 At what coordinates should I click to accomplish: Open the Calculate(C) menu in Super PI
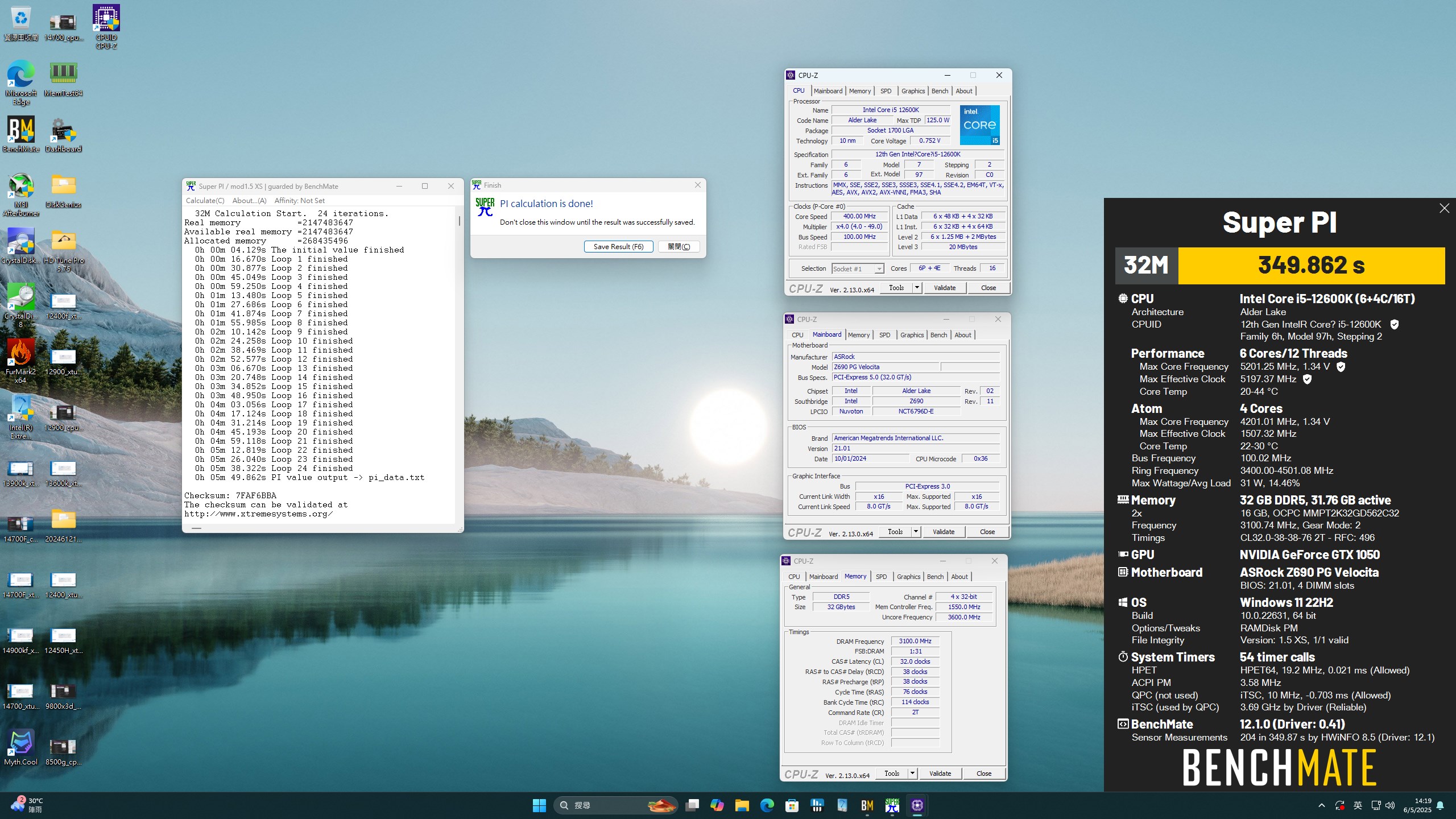tap(205, 201)
